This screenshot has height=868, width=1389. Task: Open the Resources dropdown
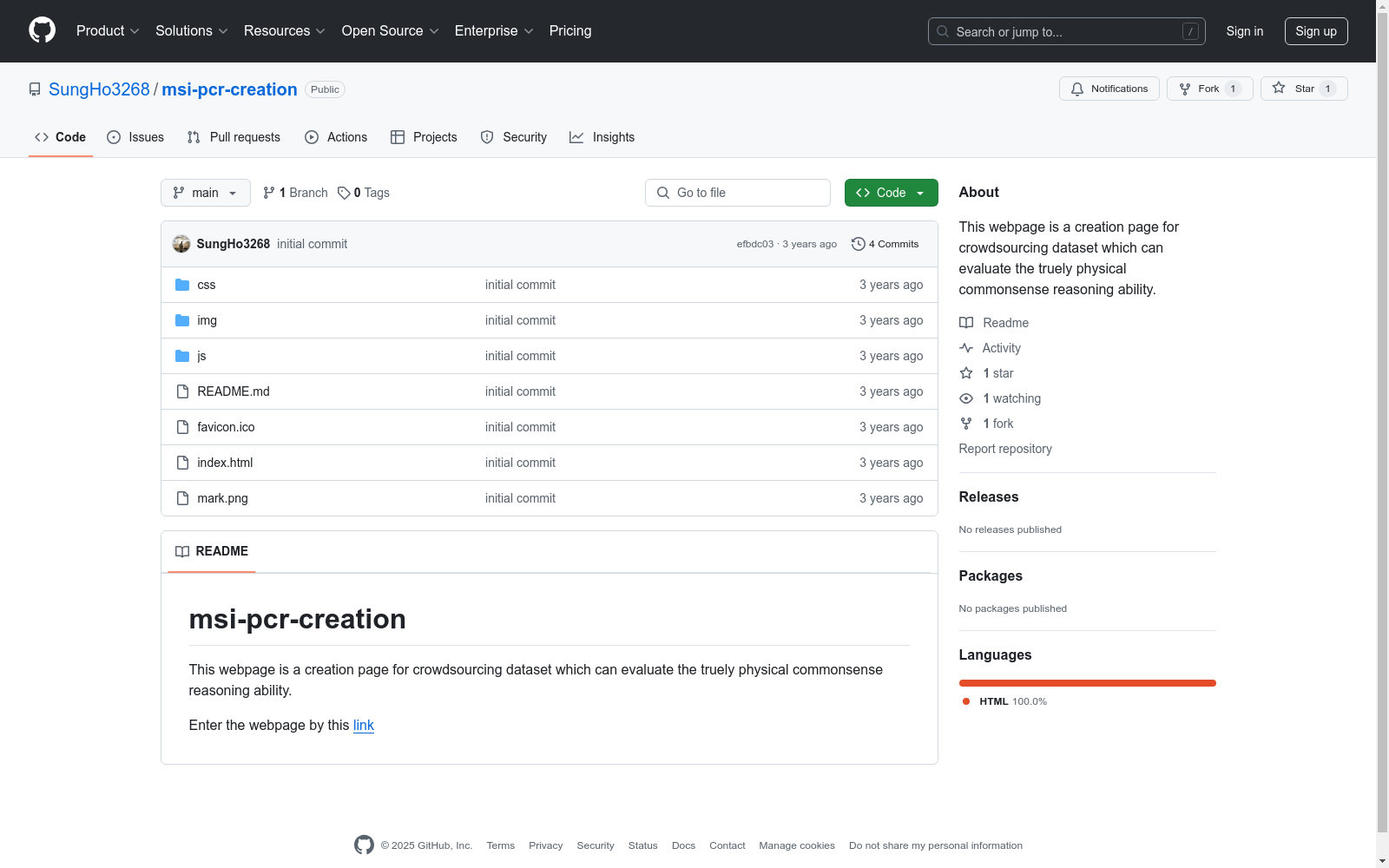click(x=285, y=30)
